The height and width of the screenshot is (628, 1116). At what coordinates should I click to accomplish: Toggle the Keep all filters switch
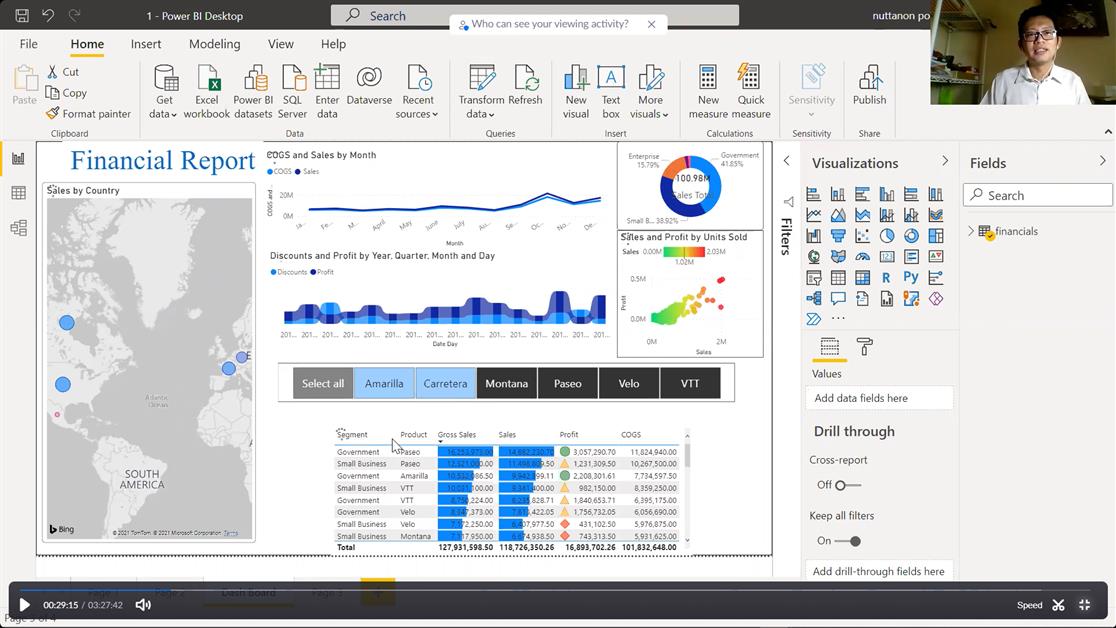[x=848, y=541]
